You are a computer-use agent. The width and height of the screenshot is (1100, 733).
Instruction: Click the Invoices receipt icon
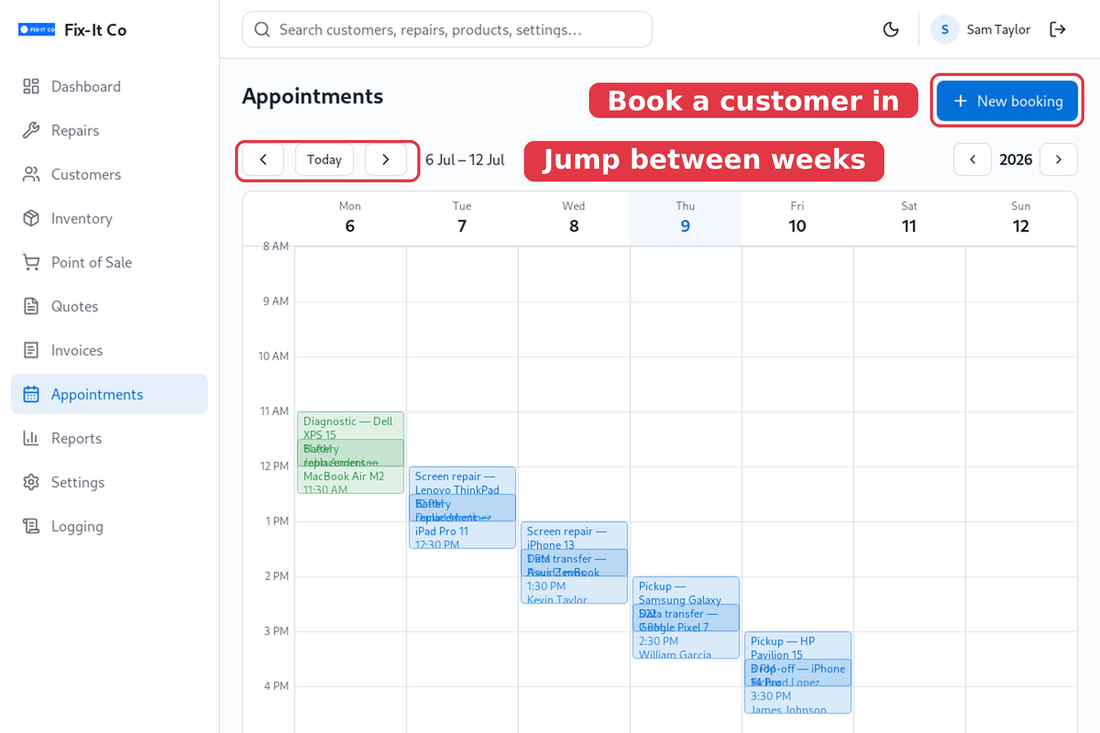pyautogui.click(x=31, y=350)
